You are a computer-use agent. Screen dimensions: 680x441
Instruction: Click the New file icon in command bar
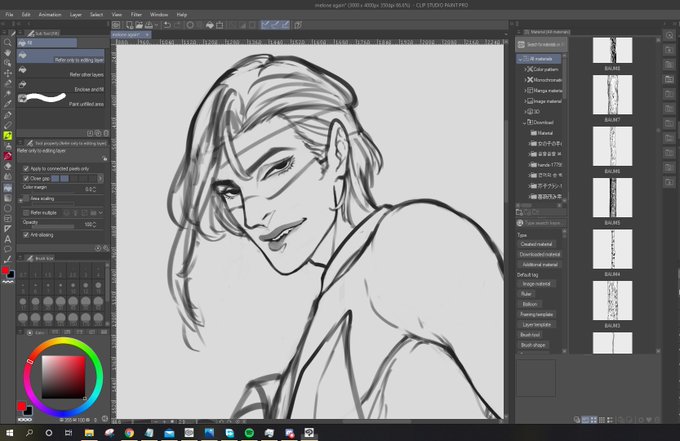[129, 25]
